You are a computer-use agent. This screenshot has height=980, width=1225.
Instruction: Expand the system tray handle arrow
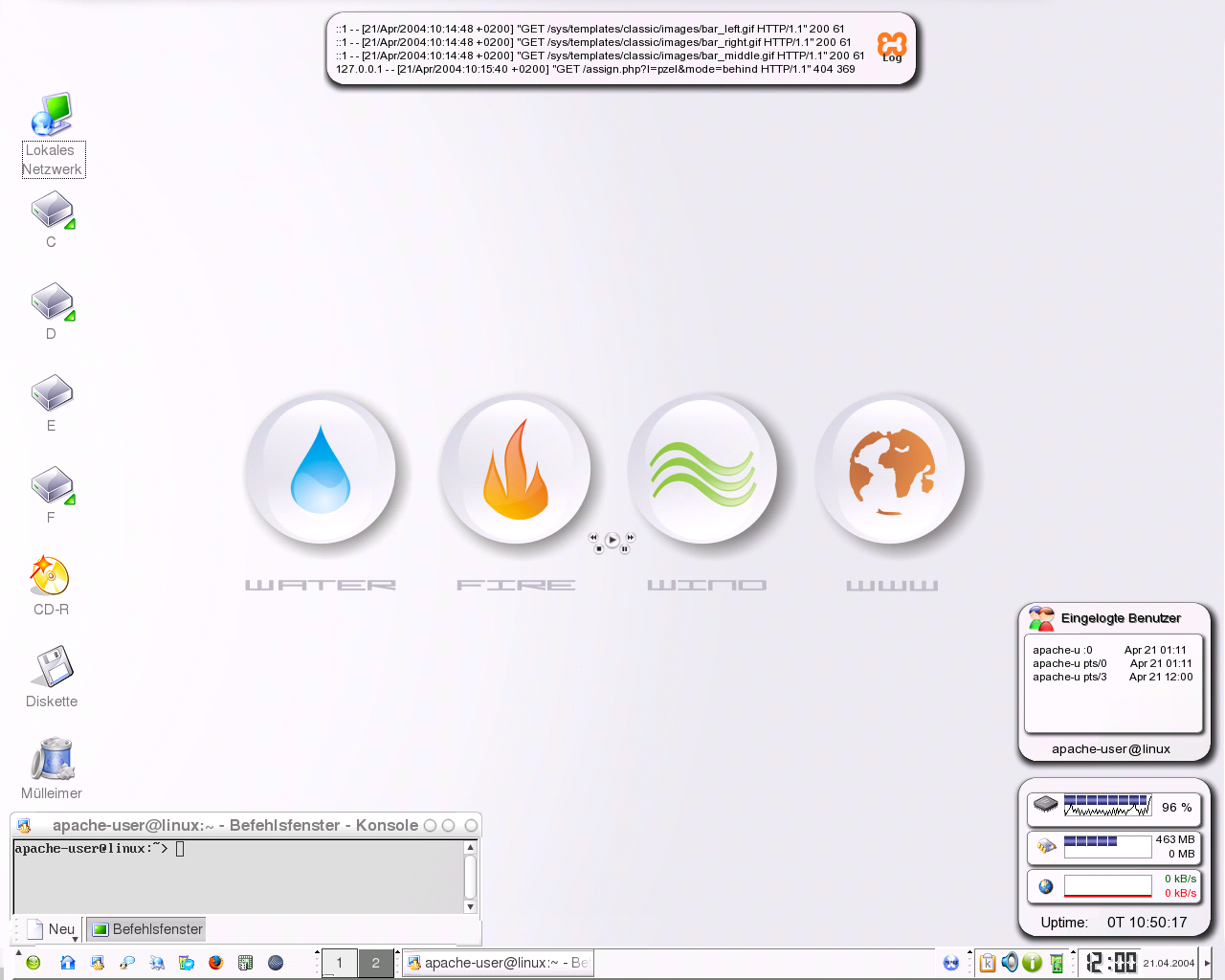click(x=969, y=953)
